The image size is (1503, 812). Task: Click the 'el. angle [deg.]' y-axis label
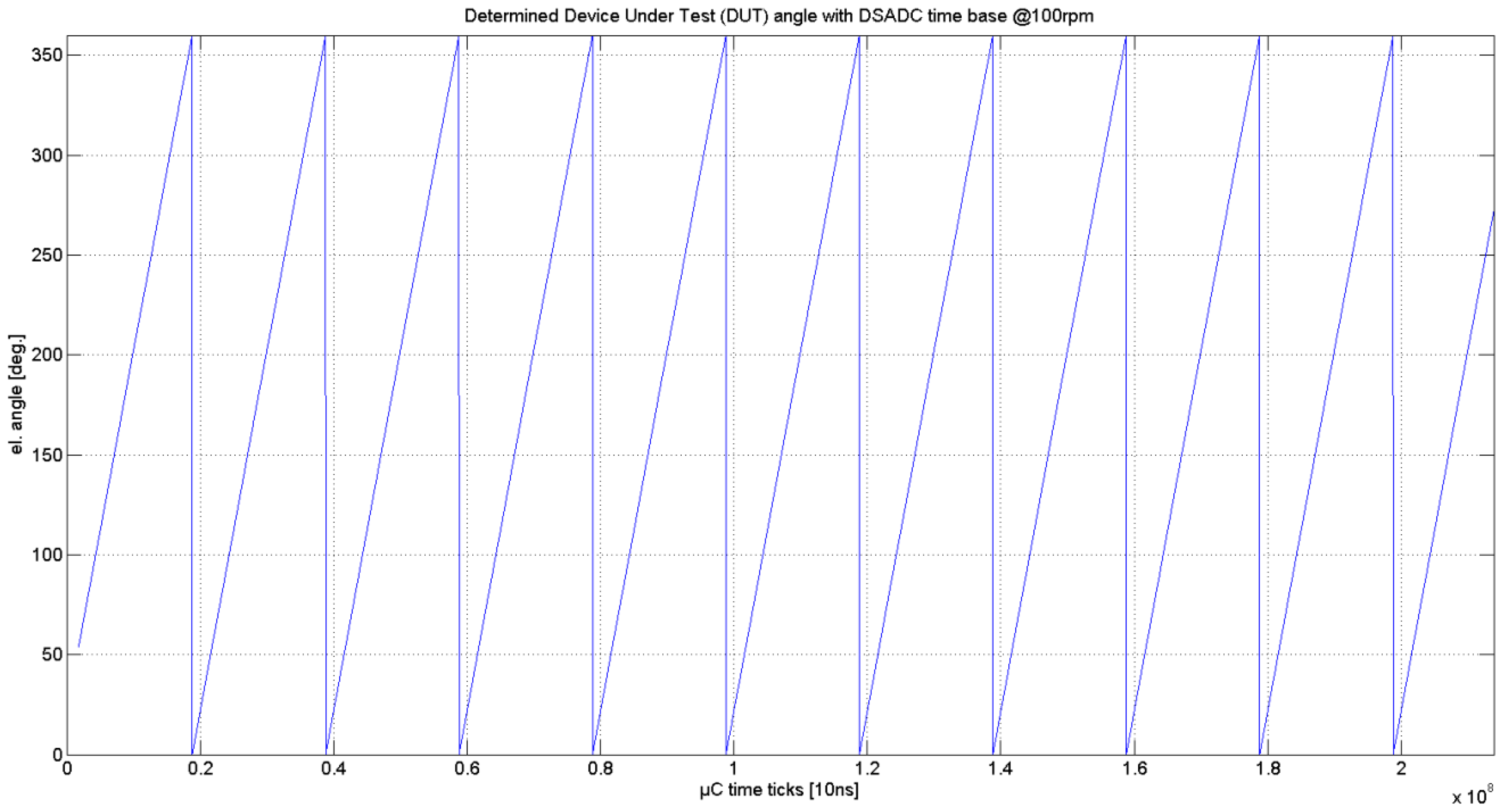click(x=17, y=395)
